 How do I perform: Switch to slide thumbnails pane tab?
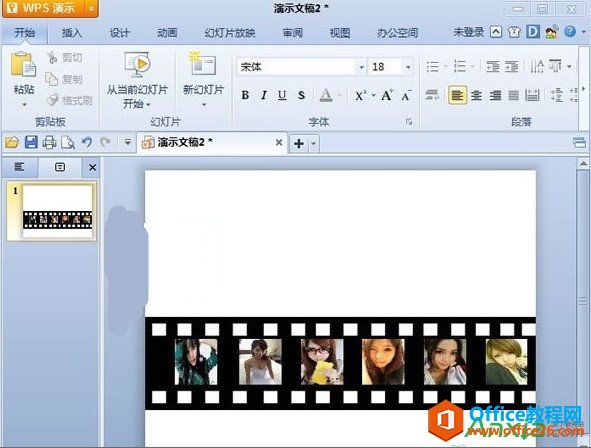point(60,167)
